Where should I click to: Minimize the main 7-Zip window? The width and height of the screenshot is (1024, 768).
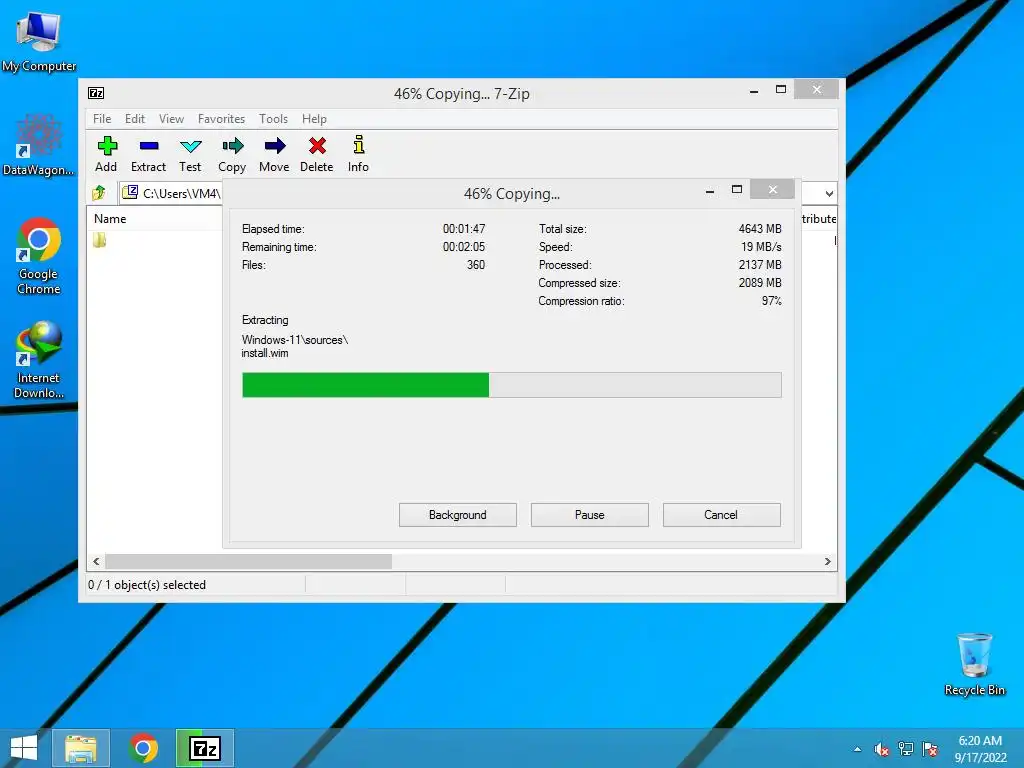[x=754, y=91]
